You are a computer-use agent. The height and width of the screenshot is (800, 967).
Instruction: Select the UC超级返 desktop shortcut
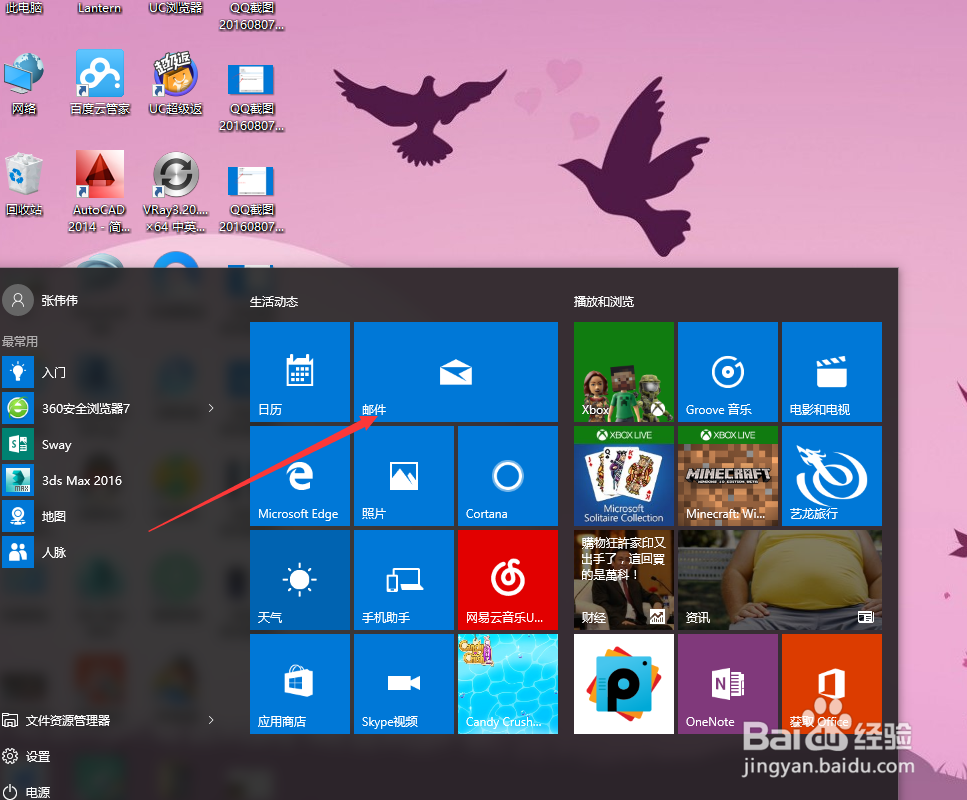[176, 84]
